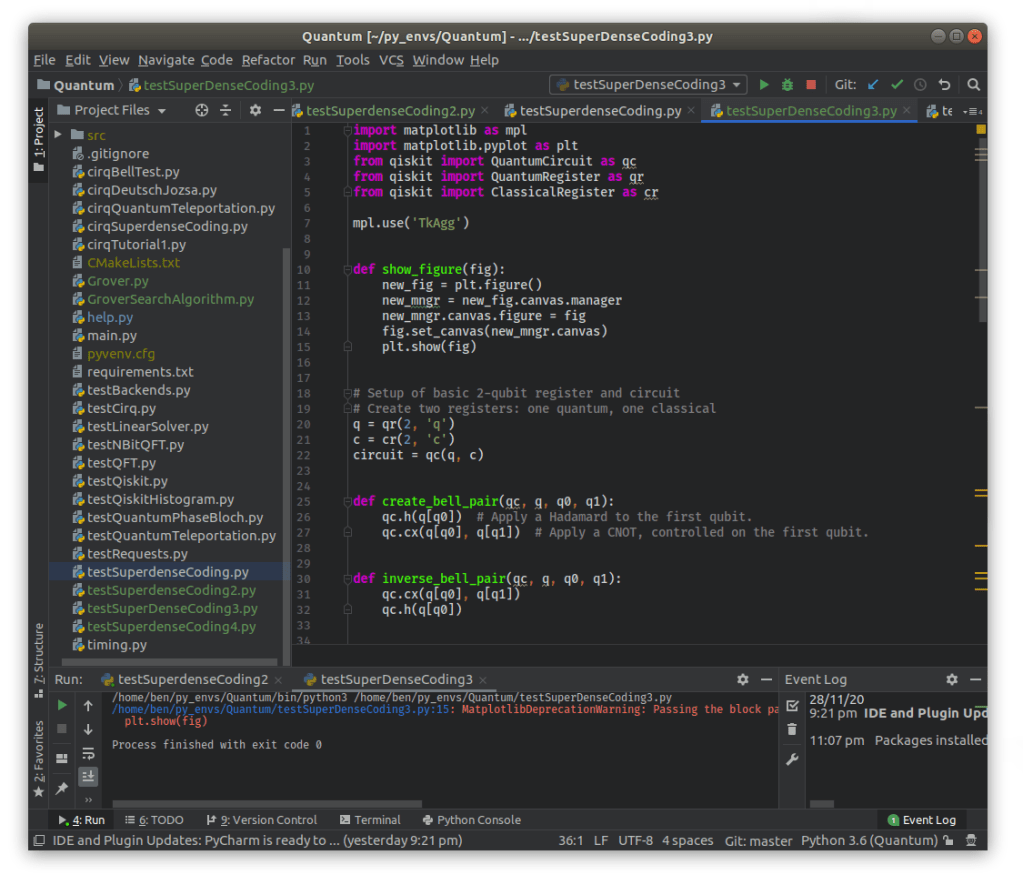This screenshot has width=1023, height=885.
Task: Run the testSuperDenseCoding3 configuration with green Run icon
Action: 763,84
